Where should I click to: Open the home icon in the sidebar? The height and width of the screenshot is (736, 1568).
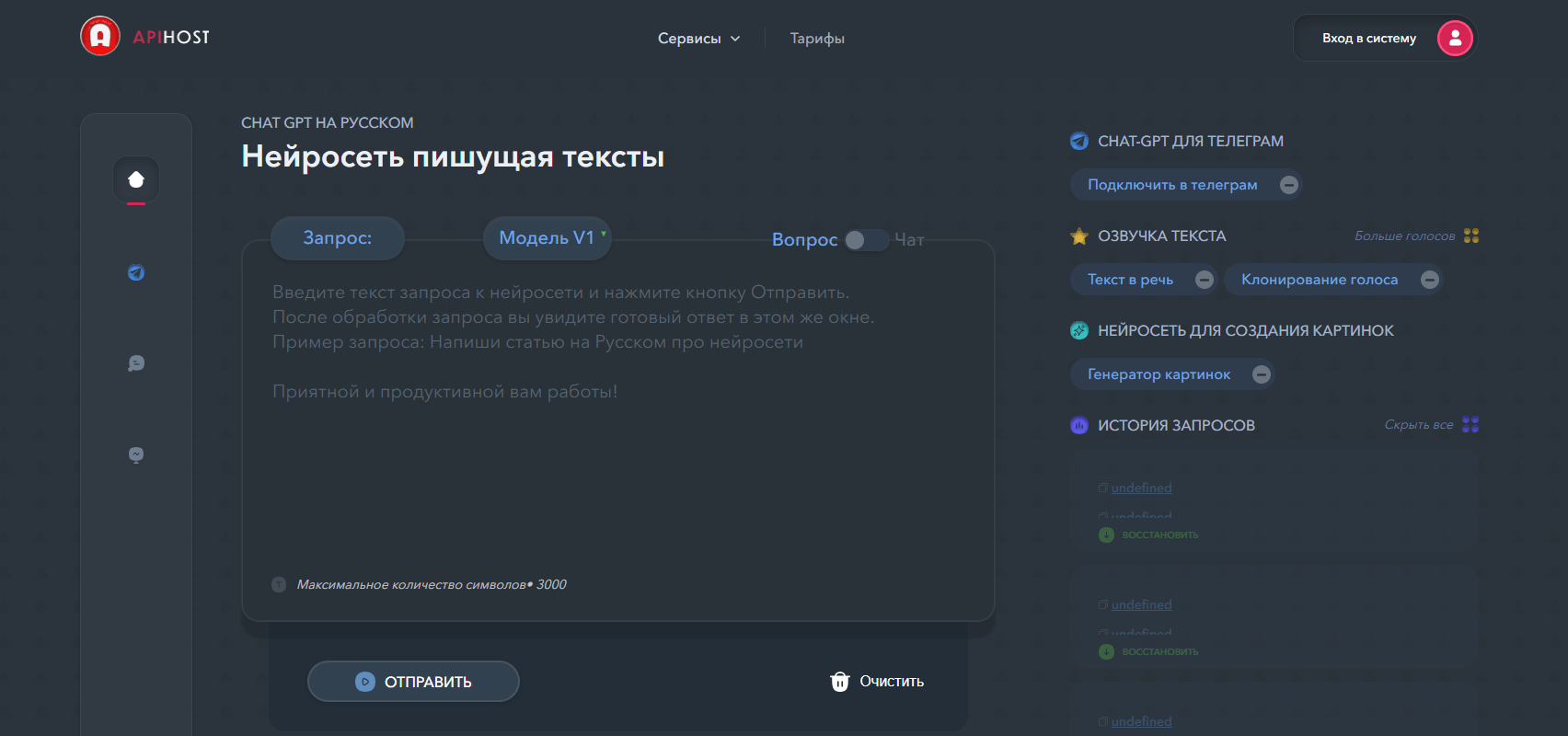[x=136, y=179]
